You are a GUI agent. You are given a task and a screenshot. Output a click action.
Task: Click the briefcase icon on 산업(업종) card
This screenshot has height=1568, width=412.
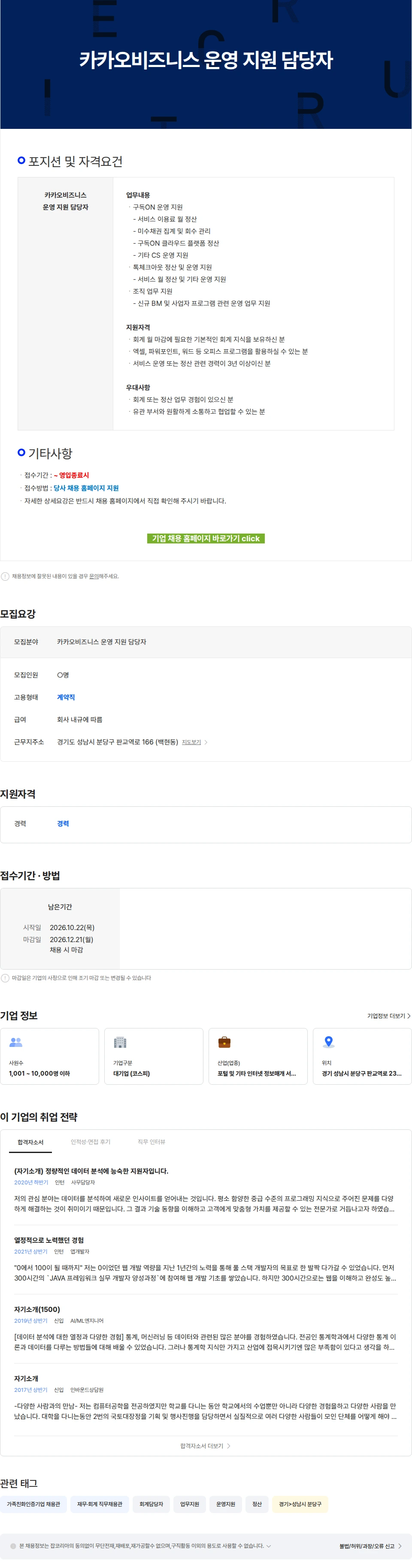coord(224,1042)
